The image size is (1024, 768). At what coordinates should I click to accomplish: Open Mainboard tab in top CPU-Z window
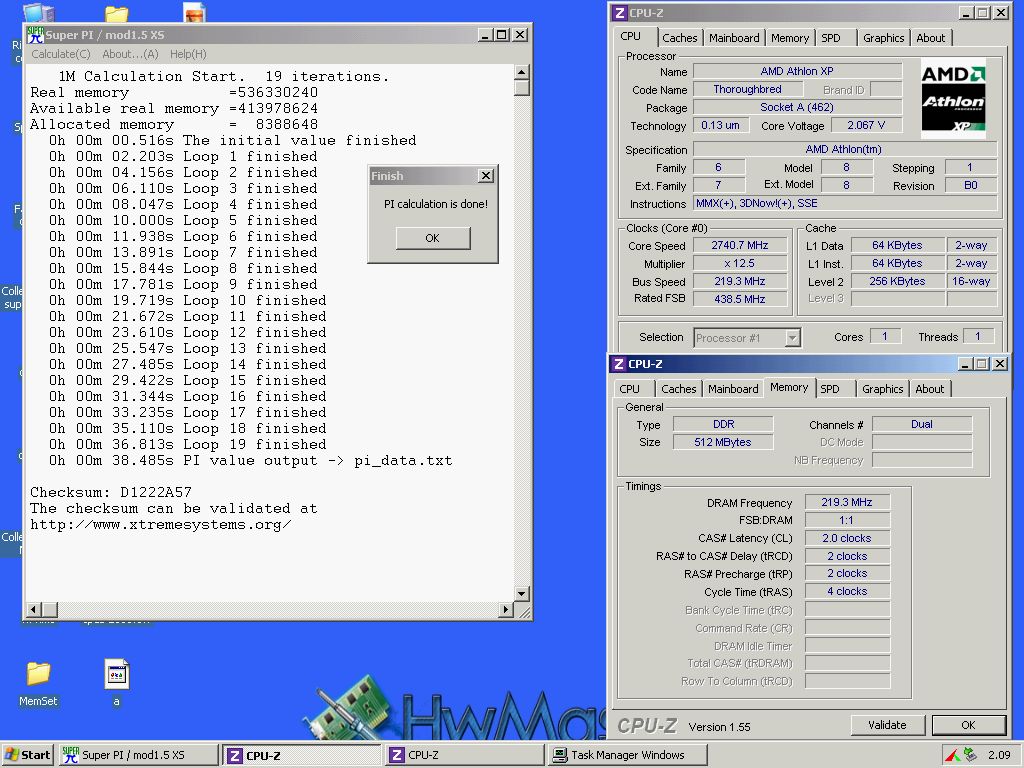click(x=734, y=38)
